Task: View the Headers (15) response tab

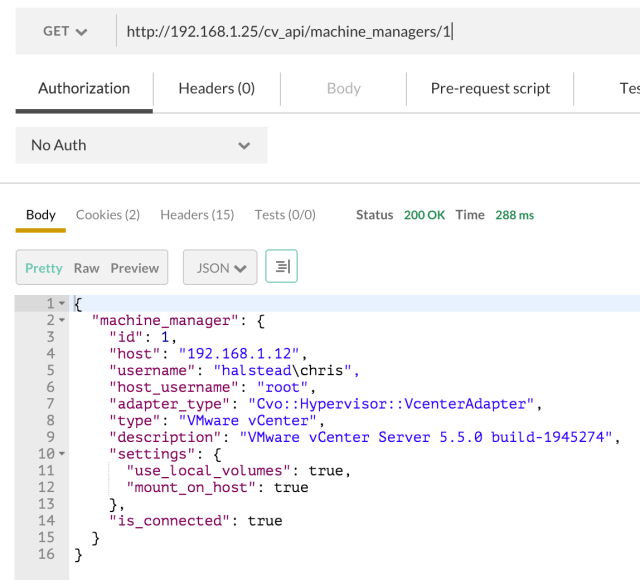Action: [197, 215]
